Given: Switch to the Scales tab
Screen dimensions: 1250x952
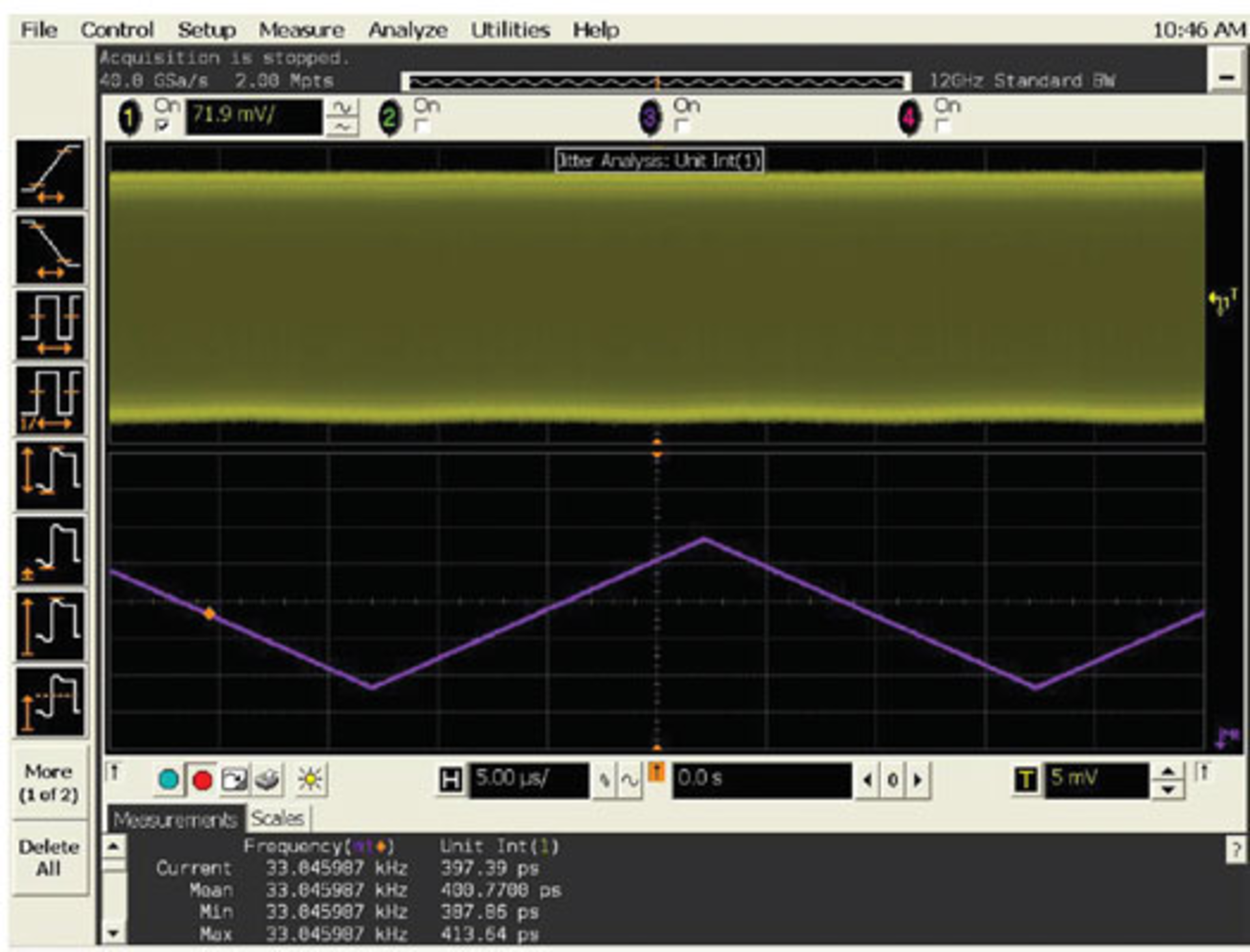Looking at the screenshot, I should click(277, 818).
